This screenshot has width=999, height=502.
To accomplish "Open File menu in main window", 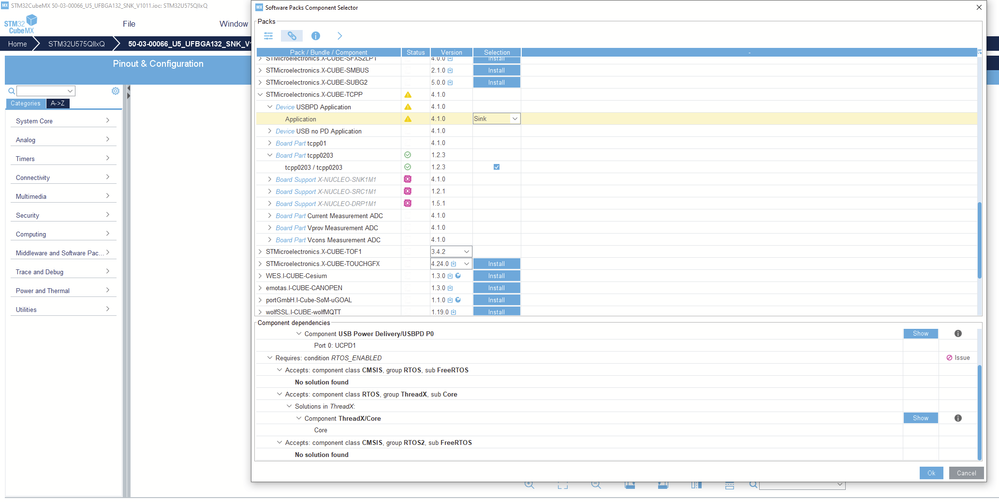I will pos(129,24).
